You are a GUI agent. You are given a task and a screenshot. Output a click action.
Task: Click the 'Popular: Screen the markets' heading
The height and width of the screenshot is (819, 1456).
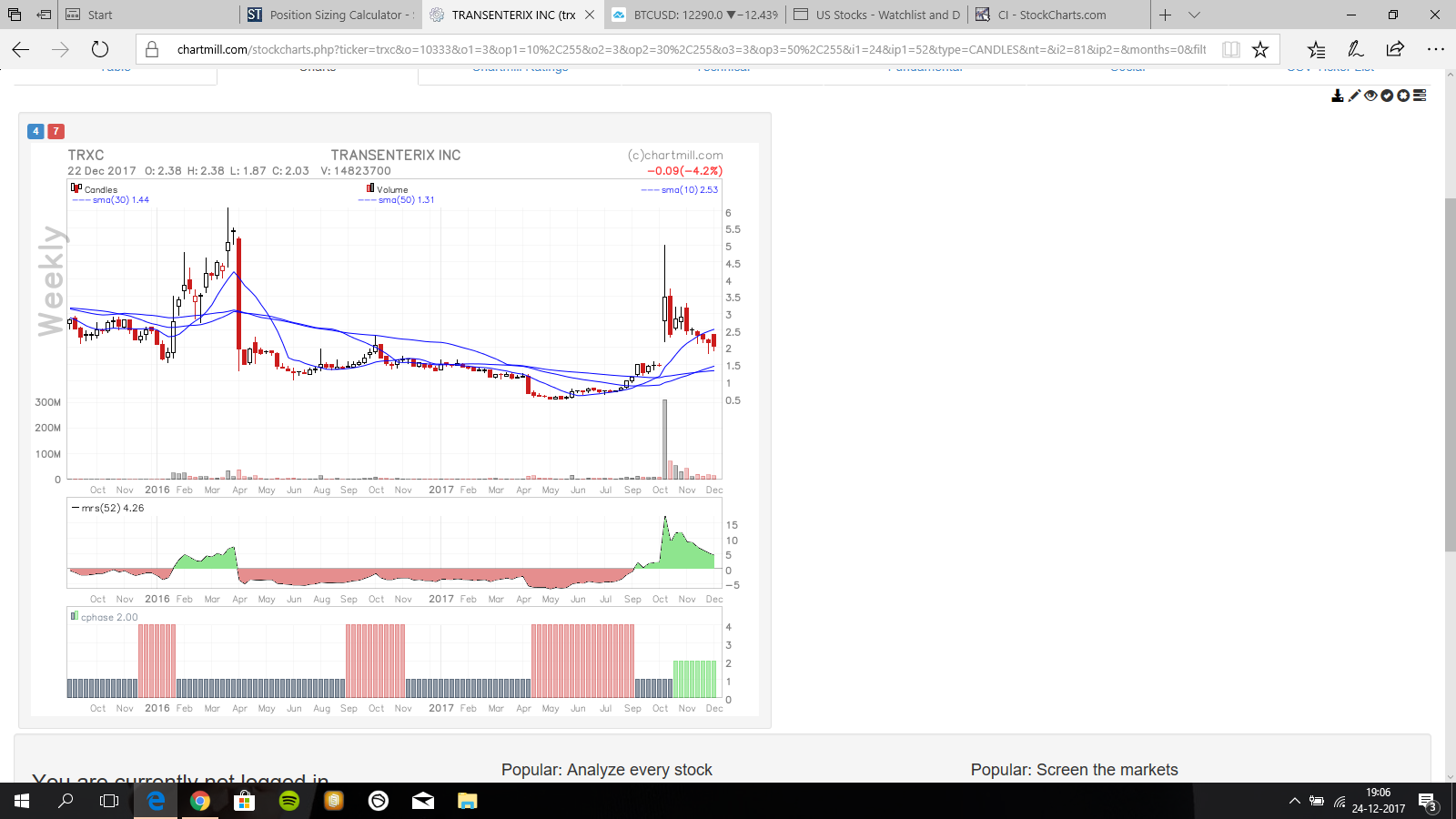pos(1075,770)
